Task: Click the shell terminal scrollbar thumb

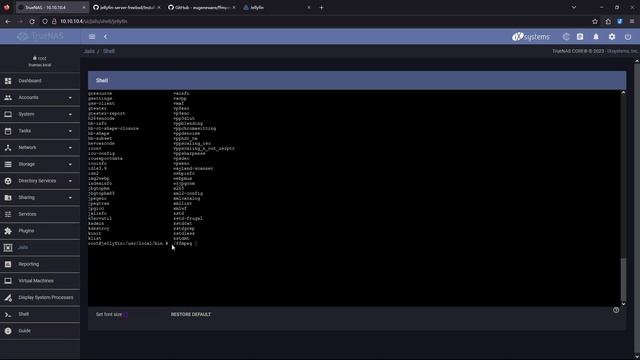Action: tap(623, 280)
